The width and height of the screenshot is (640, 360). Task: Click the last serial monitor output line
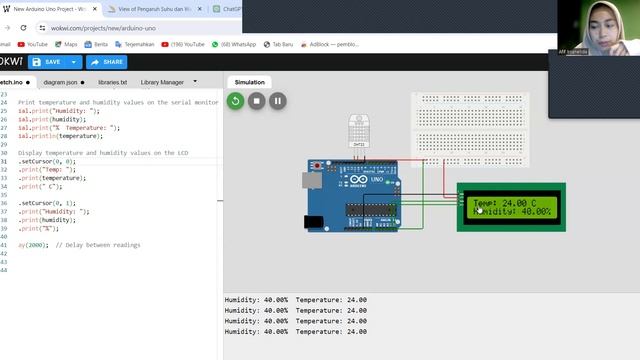coord(296,331)
